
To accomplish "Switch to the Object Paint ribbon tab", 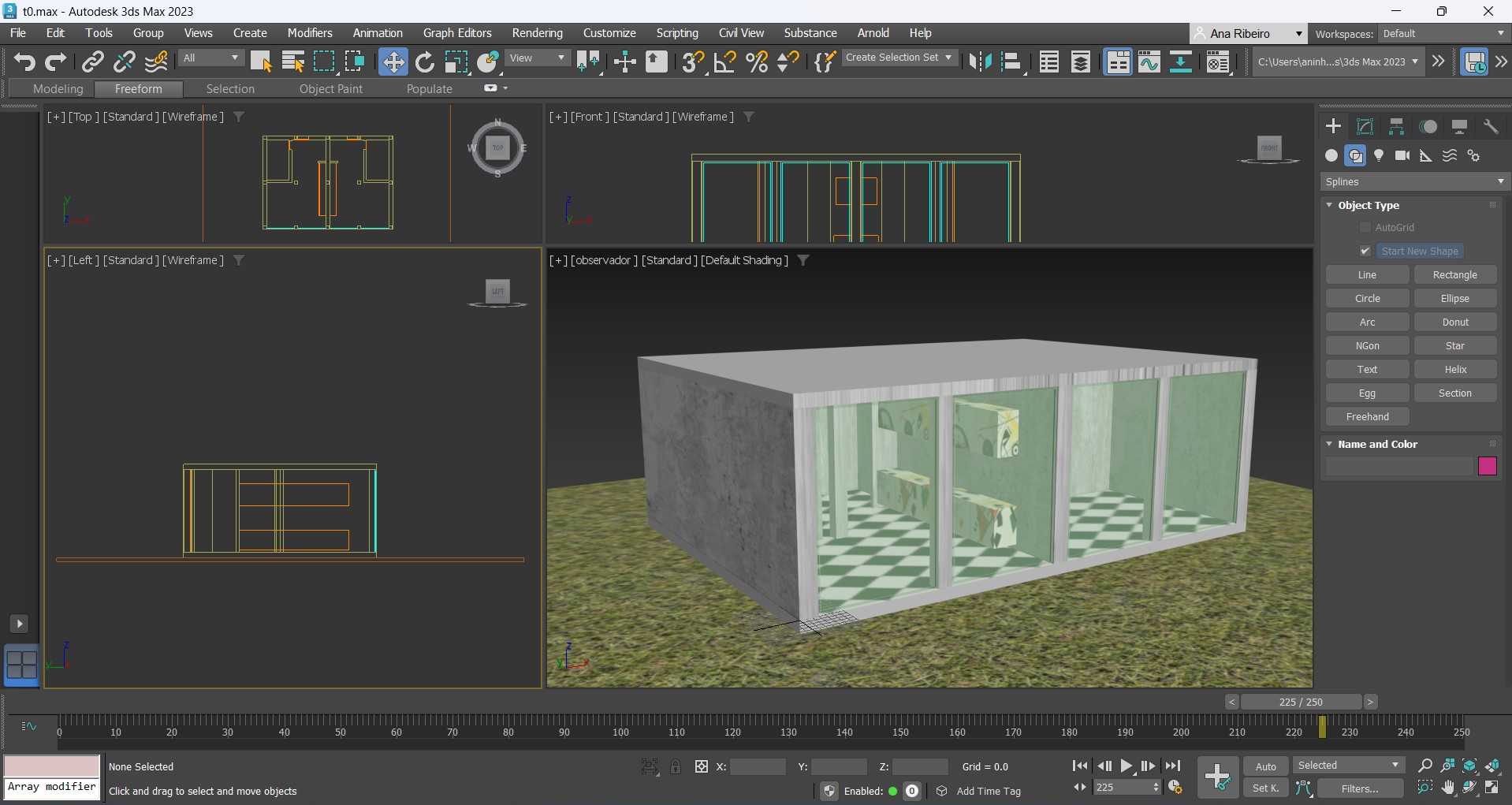I will coord(330,89).
